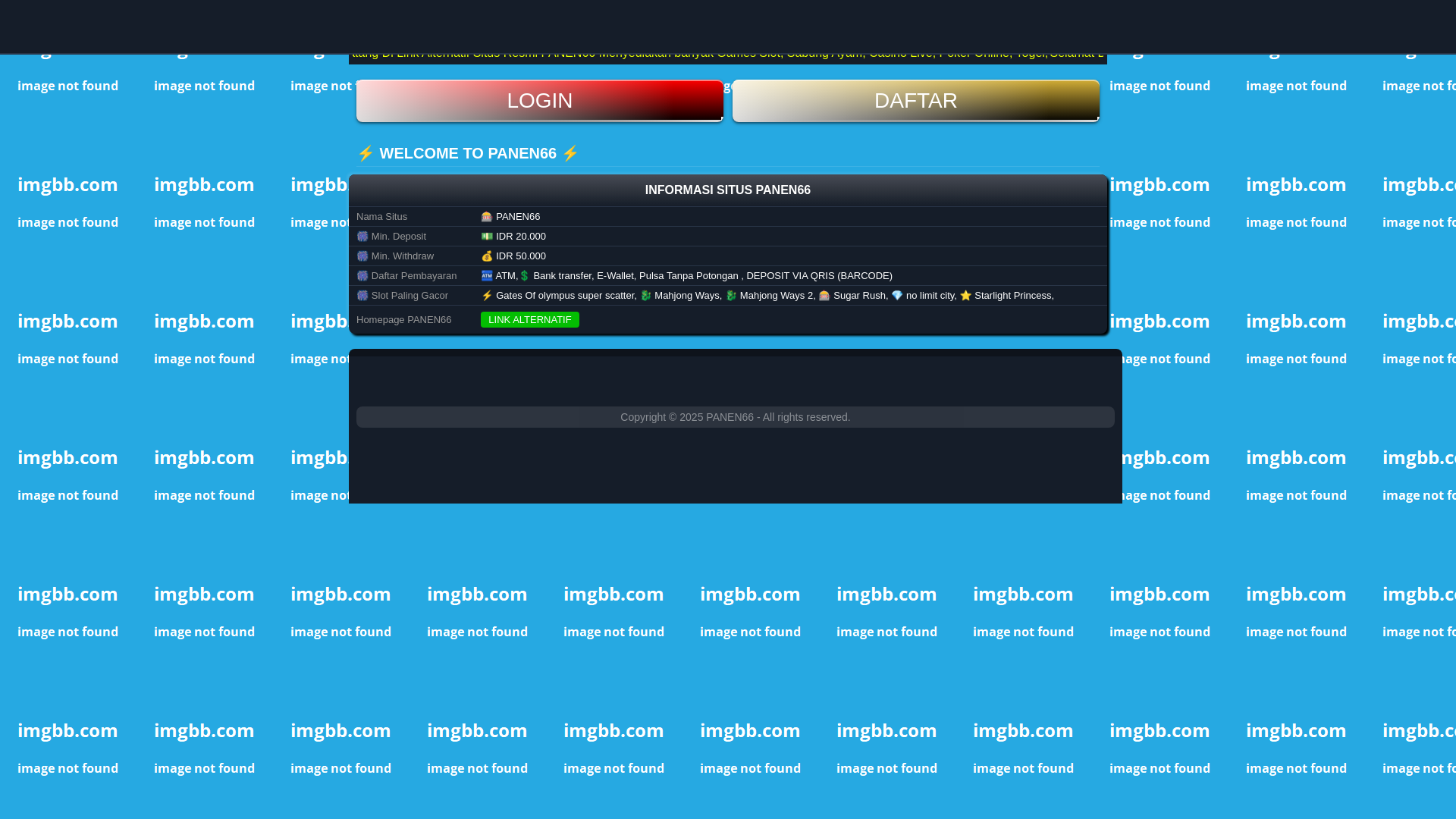1456x819 pixels.
Task: Click the 'IDR 50.000' value
Action: (521, 256)
